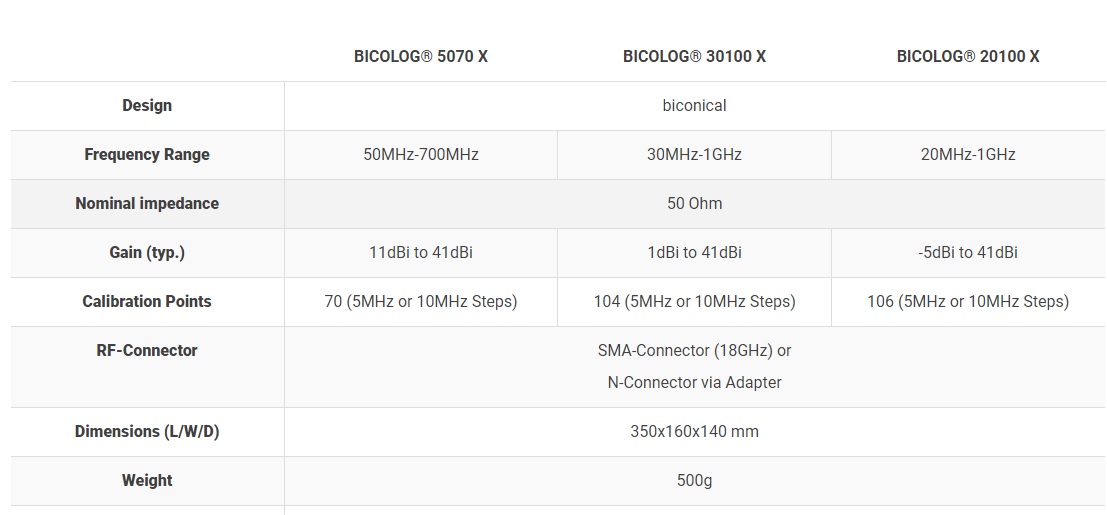The height and width of the screenshot is (515, 1107).
Task: Select the biconical design cell
Action: [x=694, y=105]
